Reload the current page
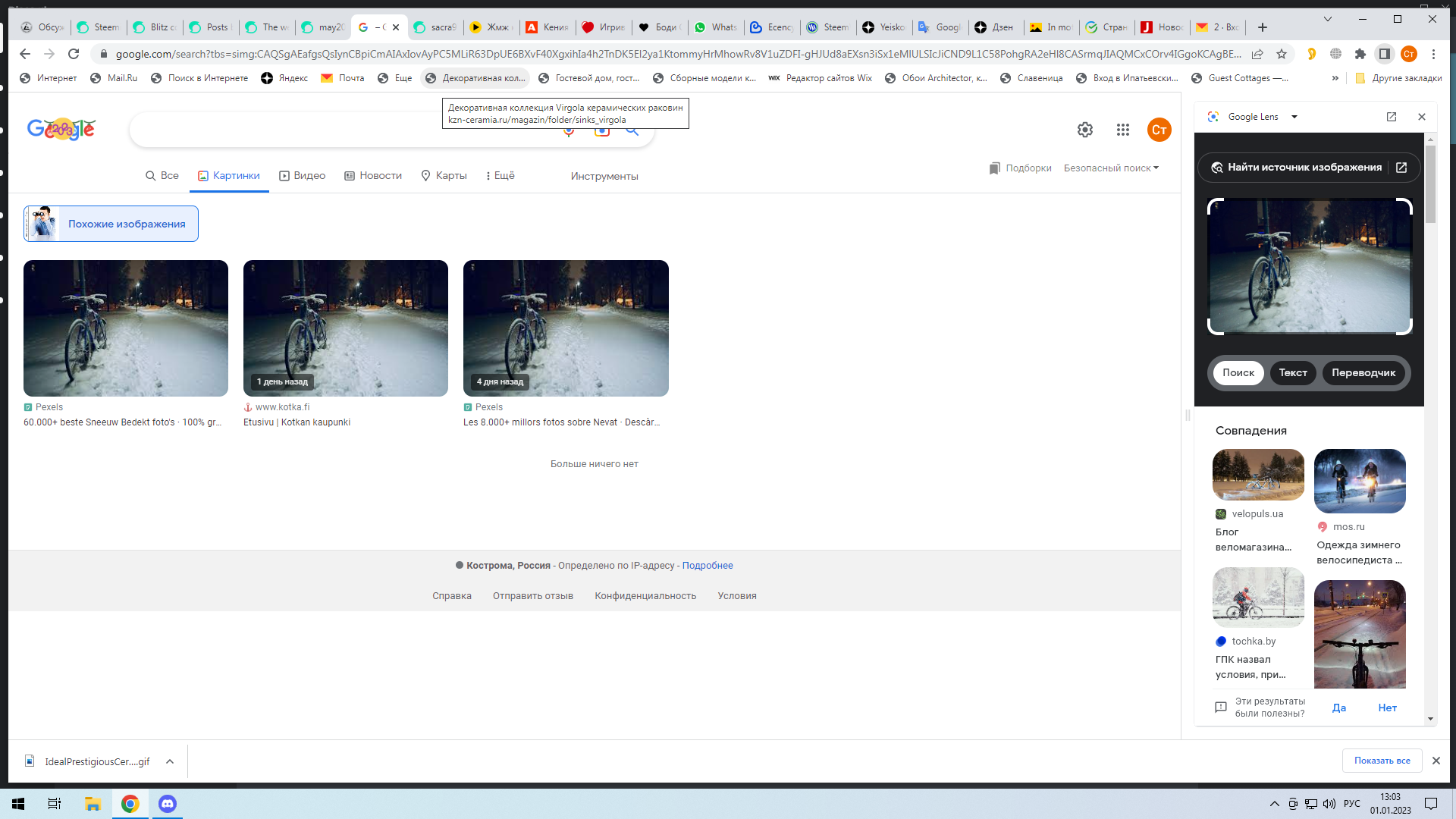 pyautogui.click(x=74, y=54)
